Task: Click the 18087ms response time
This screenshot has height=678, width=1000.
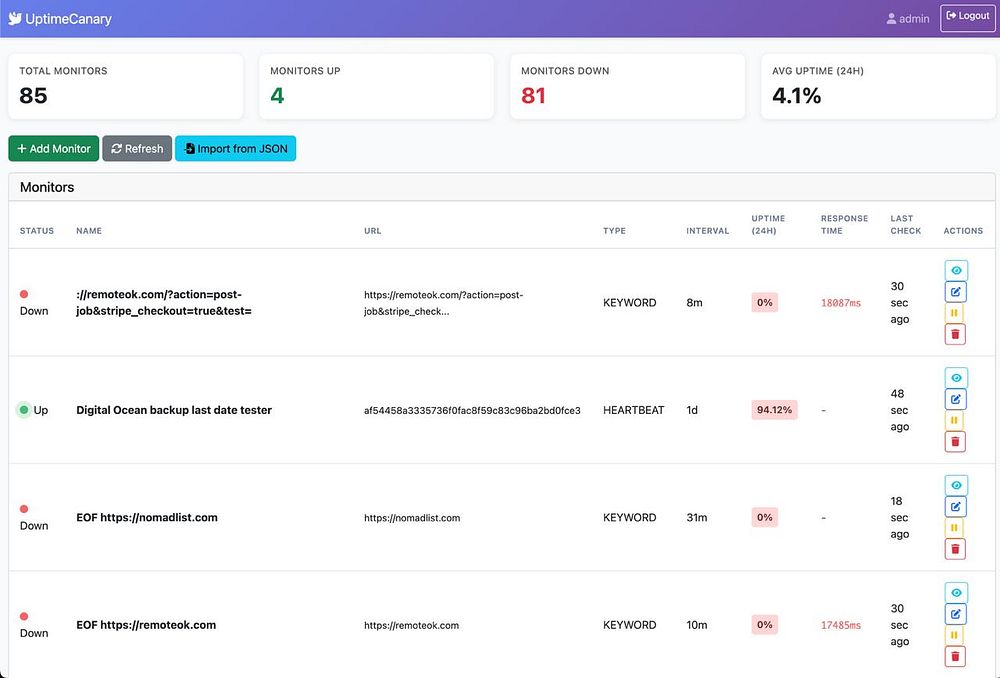Action: point(841,303)
